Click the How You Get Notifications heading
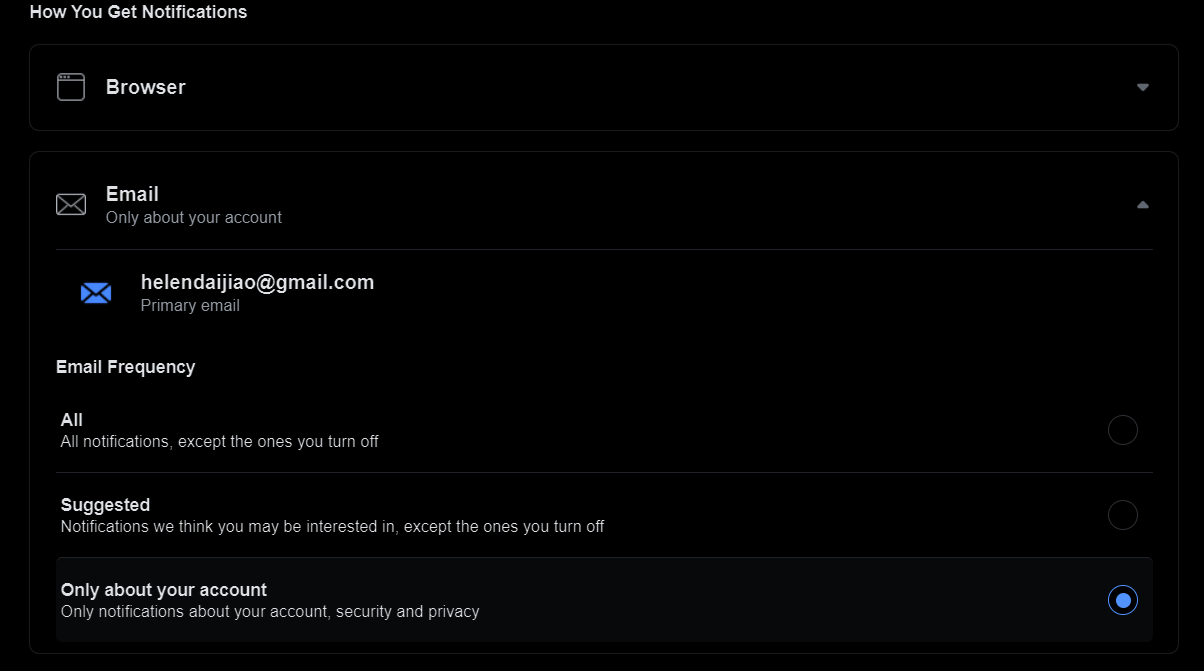 [138, 12]
